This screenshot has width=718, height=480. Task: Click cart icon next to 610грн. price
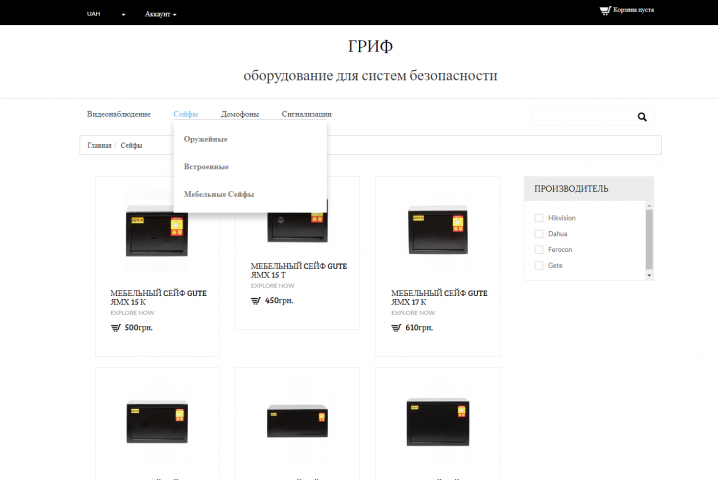click(x=396, y=327)
